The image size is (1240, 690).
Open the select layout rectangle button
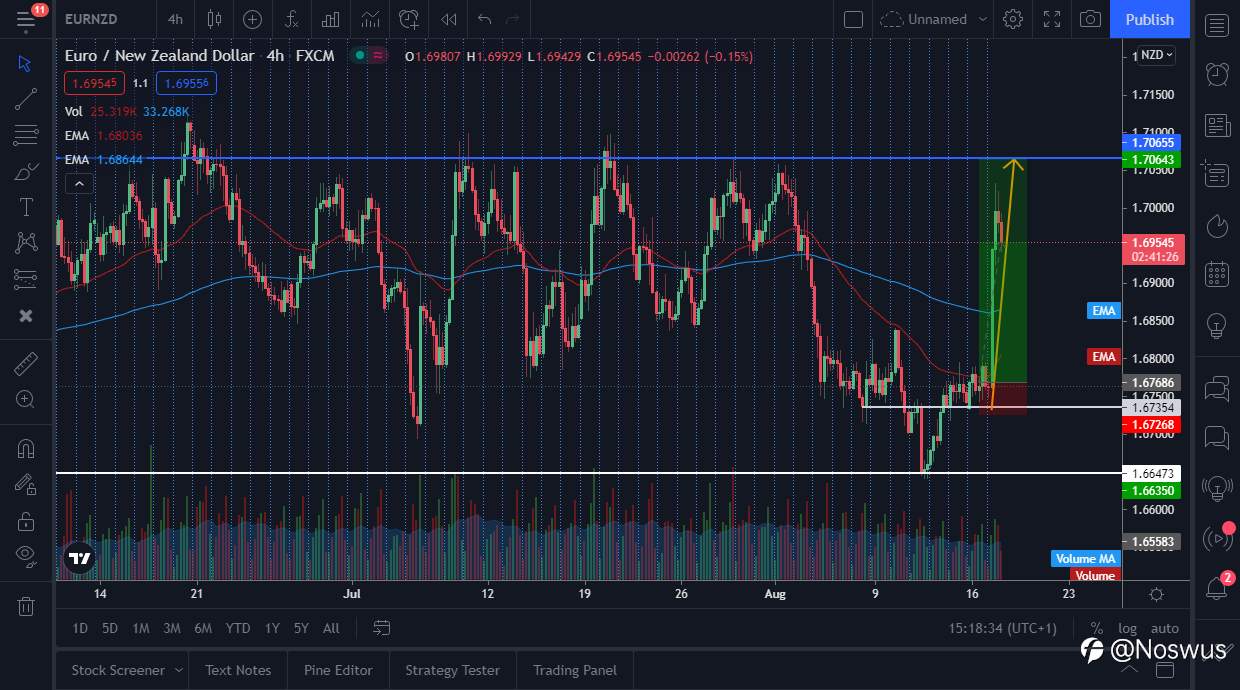coord(853,19)
